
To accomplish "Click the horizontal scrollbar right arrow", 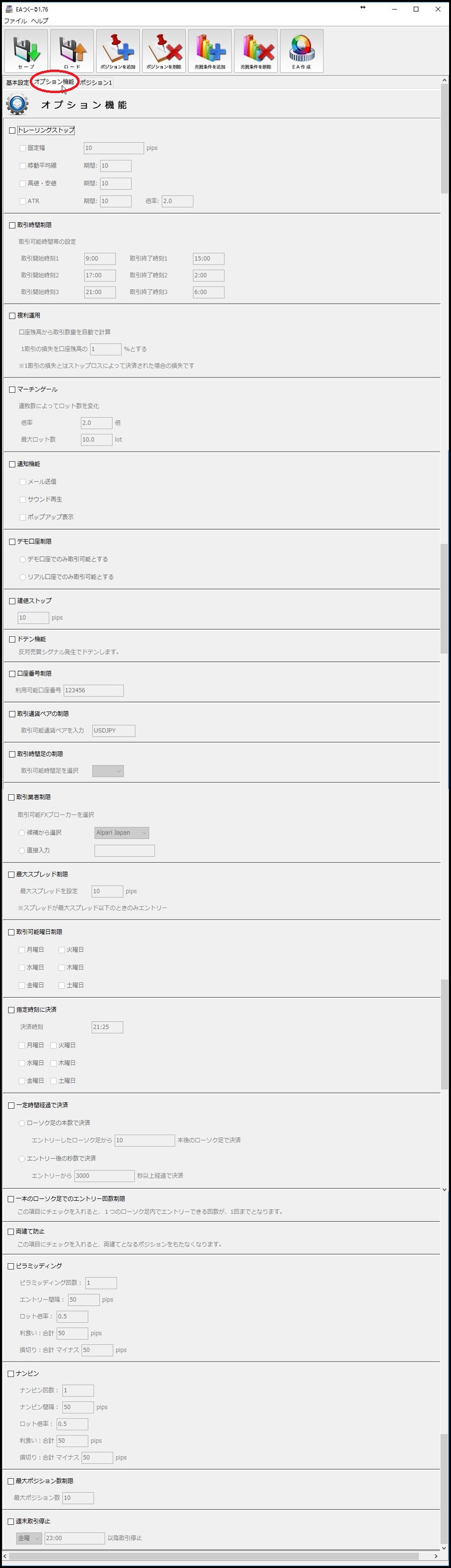I will tap(436, 1556).
